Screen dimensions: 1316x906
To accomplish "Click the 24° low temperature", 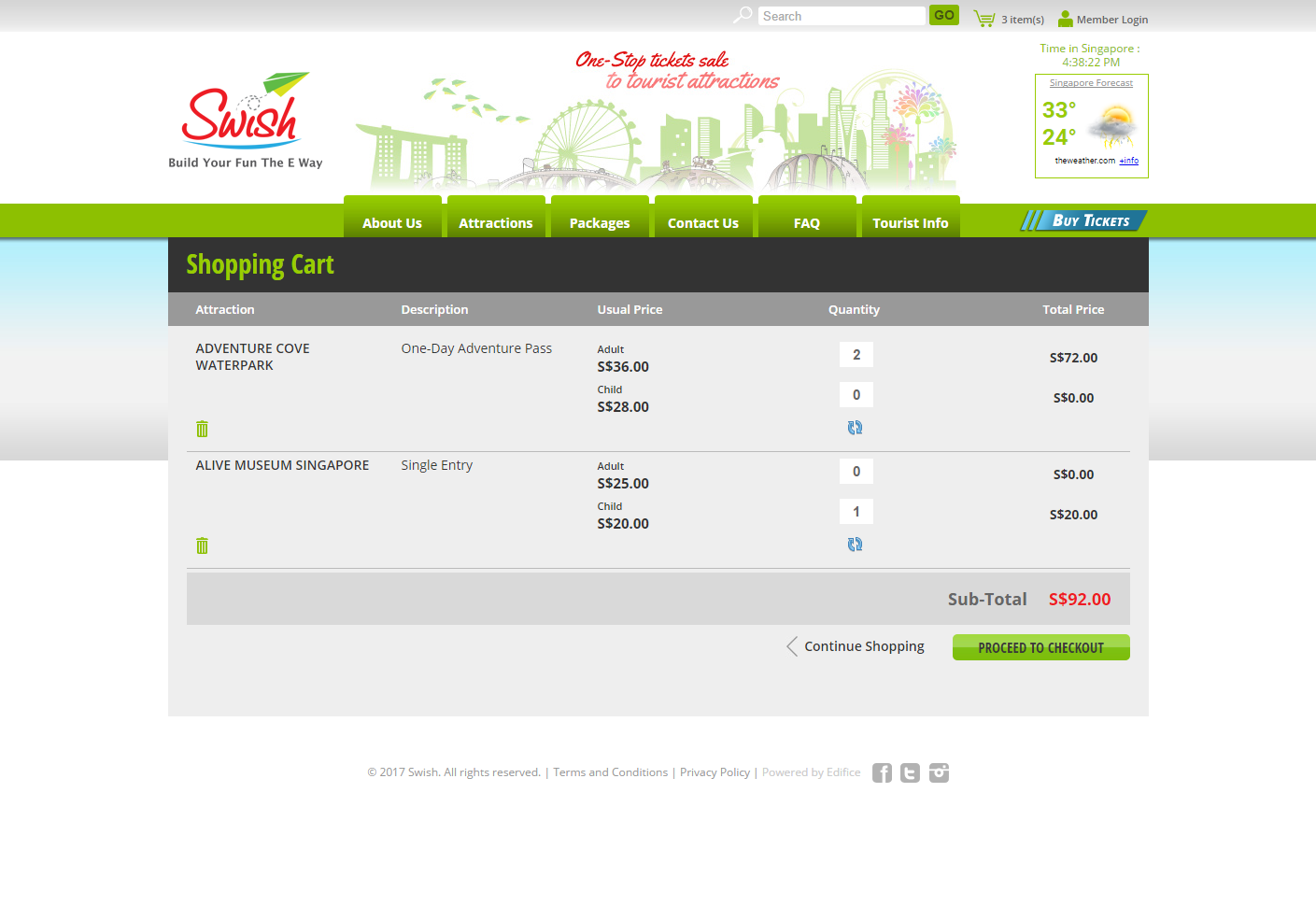I will [1059, 137].
